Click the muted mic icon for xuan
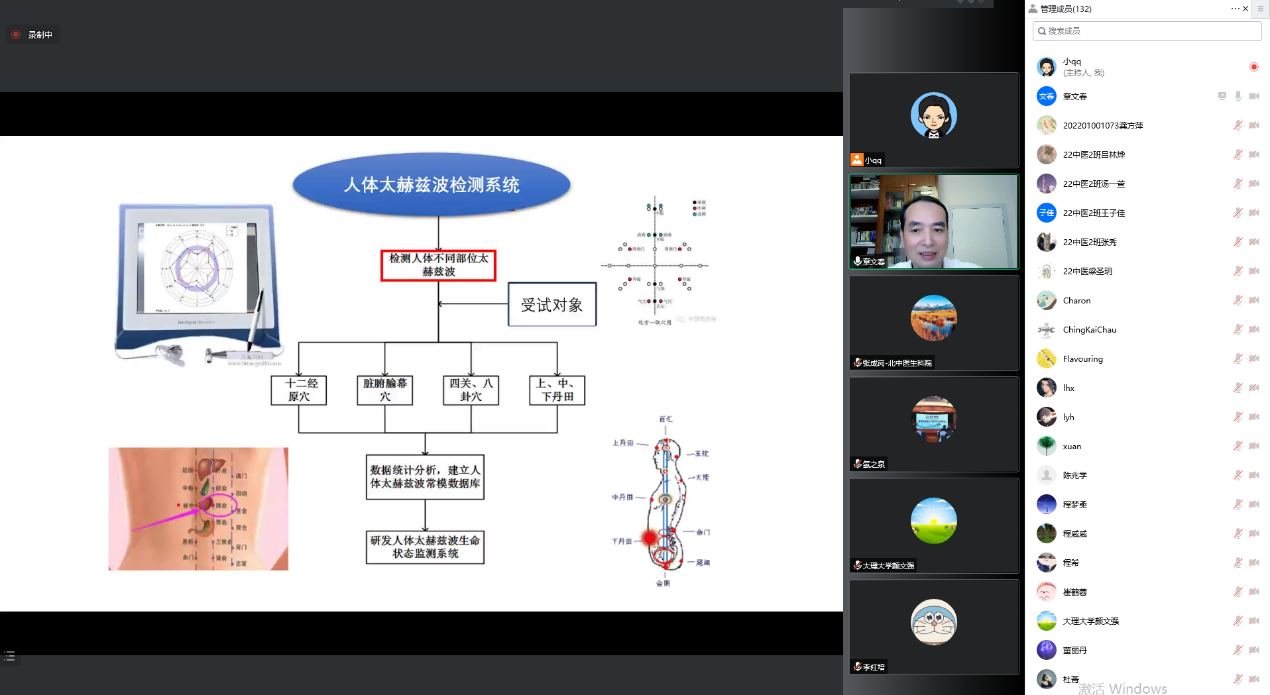Viewport: 1270px width, 695px height. pos(1238,446)
